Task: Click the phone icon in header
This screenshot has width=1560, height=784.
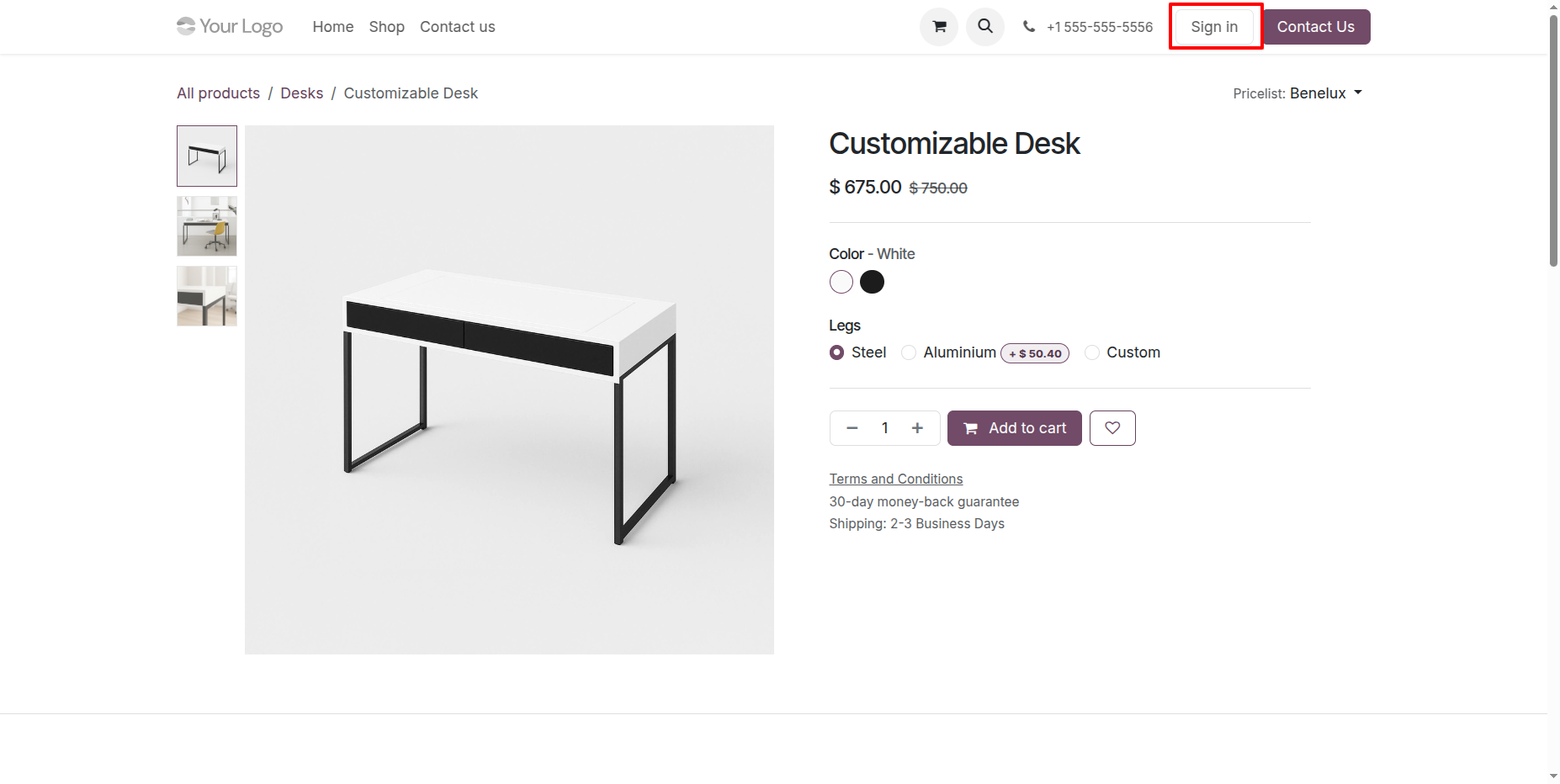Action: tap(1029, 27)
